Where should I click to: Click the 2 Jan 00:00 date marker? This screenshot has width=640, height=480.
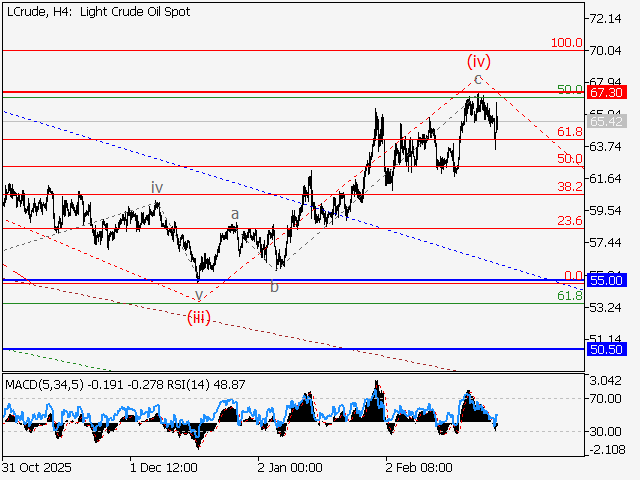click(x=290, y=467)
